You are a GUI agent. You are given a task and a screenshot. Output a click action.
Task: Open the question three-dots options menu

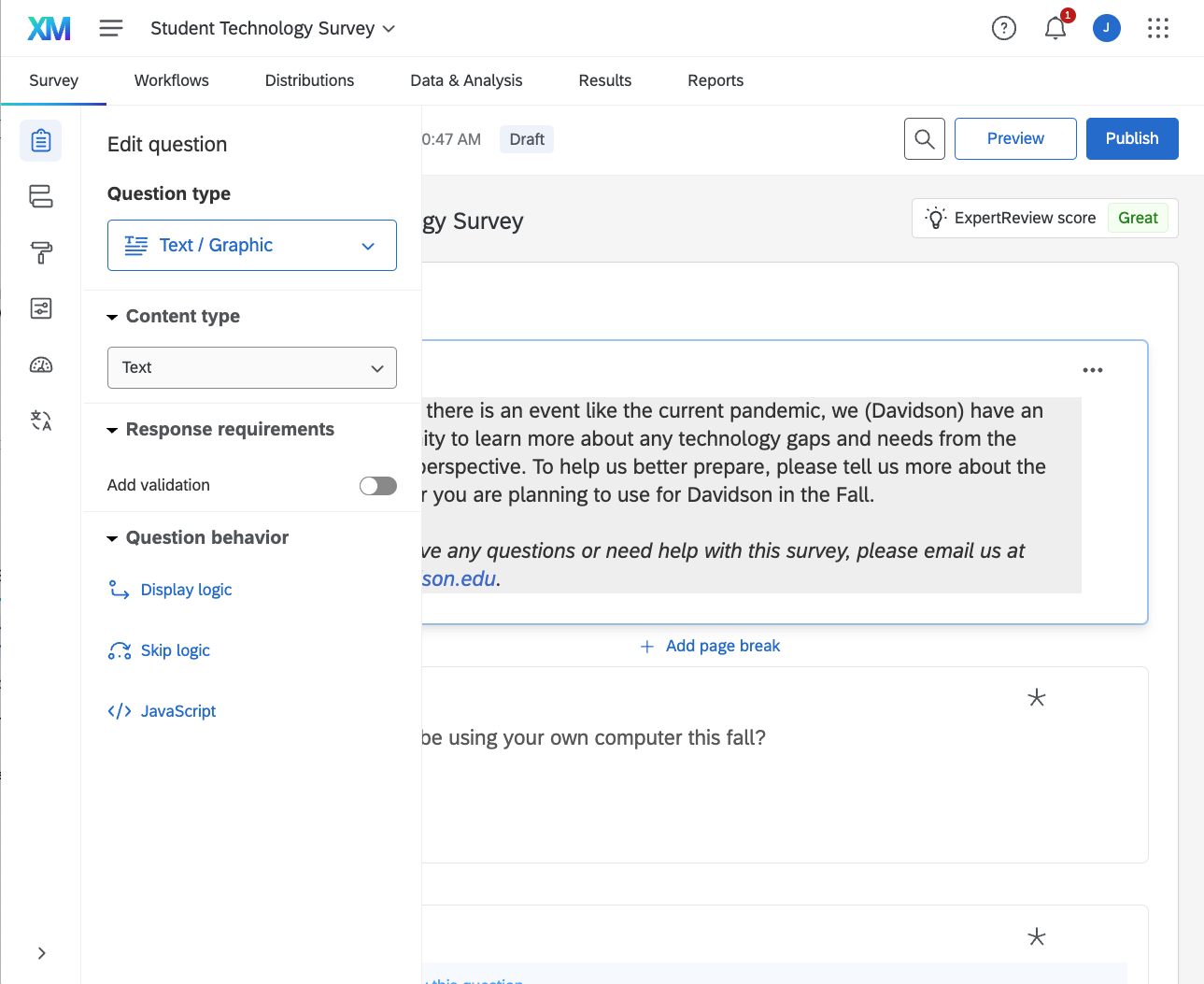(x=1093, y=370)
